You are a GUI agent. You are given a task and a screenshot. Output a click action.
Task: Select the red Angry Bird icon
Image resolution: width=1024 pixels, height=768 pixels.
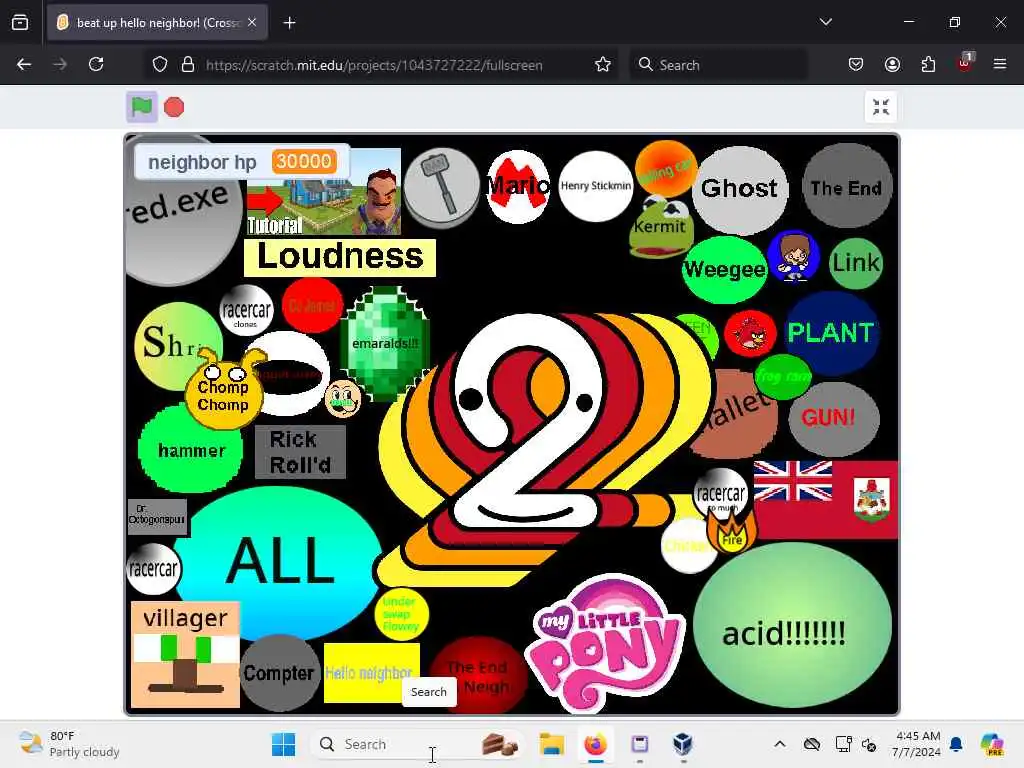coord(750,333)
